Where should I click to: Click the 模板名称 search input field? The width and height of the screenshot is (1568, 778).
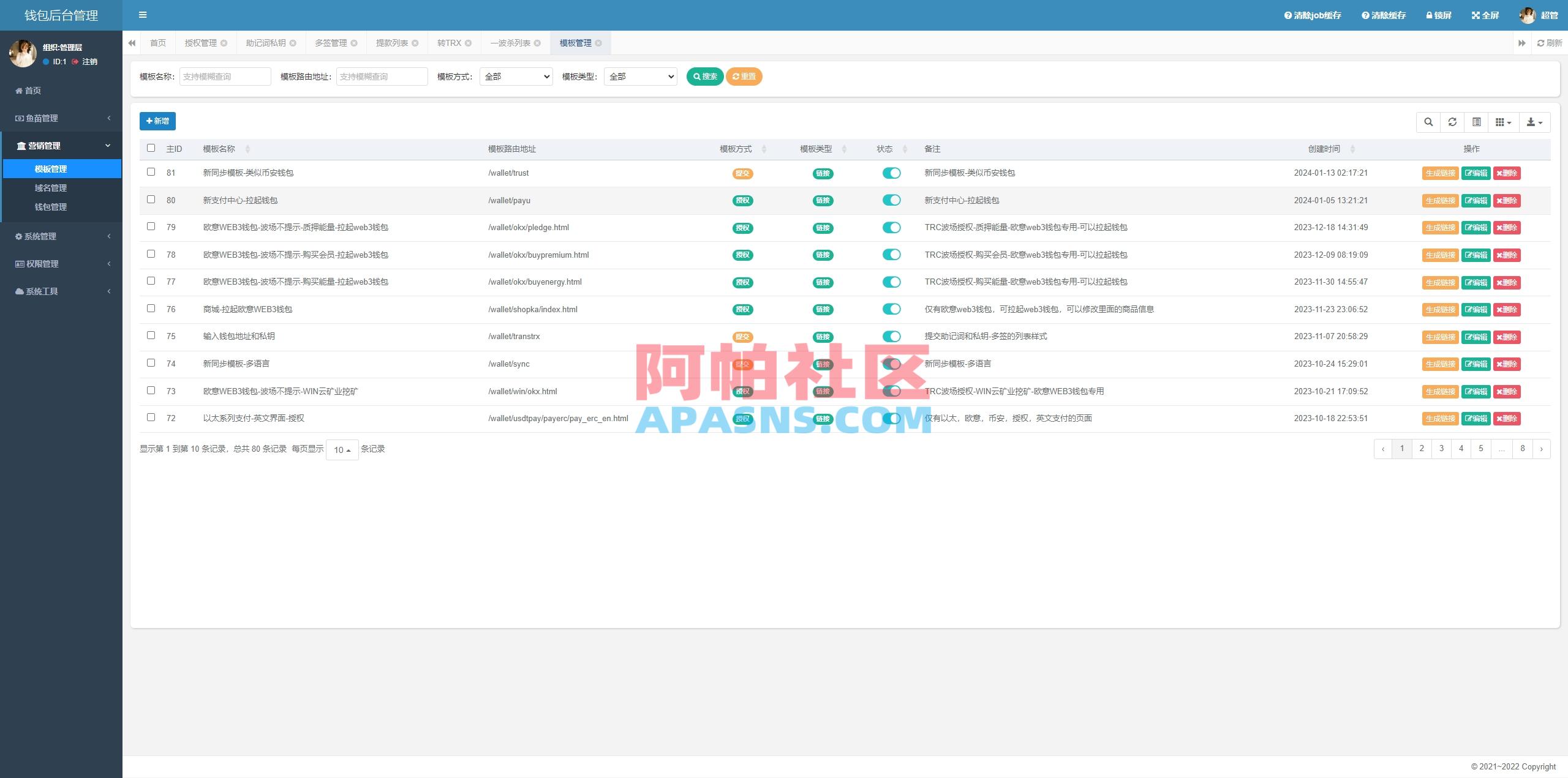(x=225, y=77)
